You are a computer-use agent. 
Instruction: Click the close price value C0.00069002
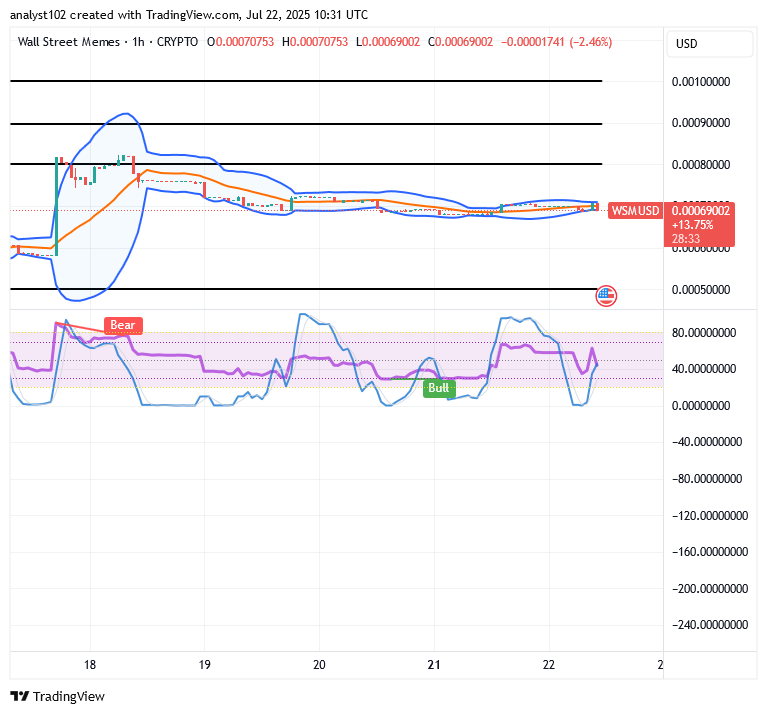[x=460, y=42]
